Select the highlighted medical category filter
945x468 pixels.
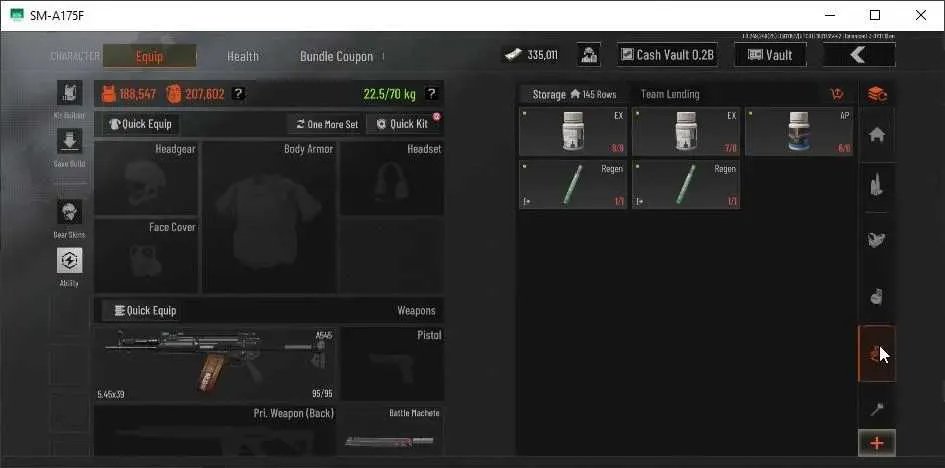(877, 354)
